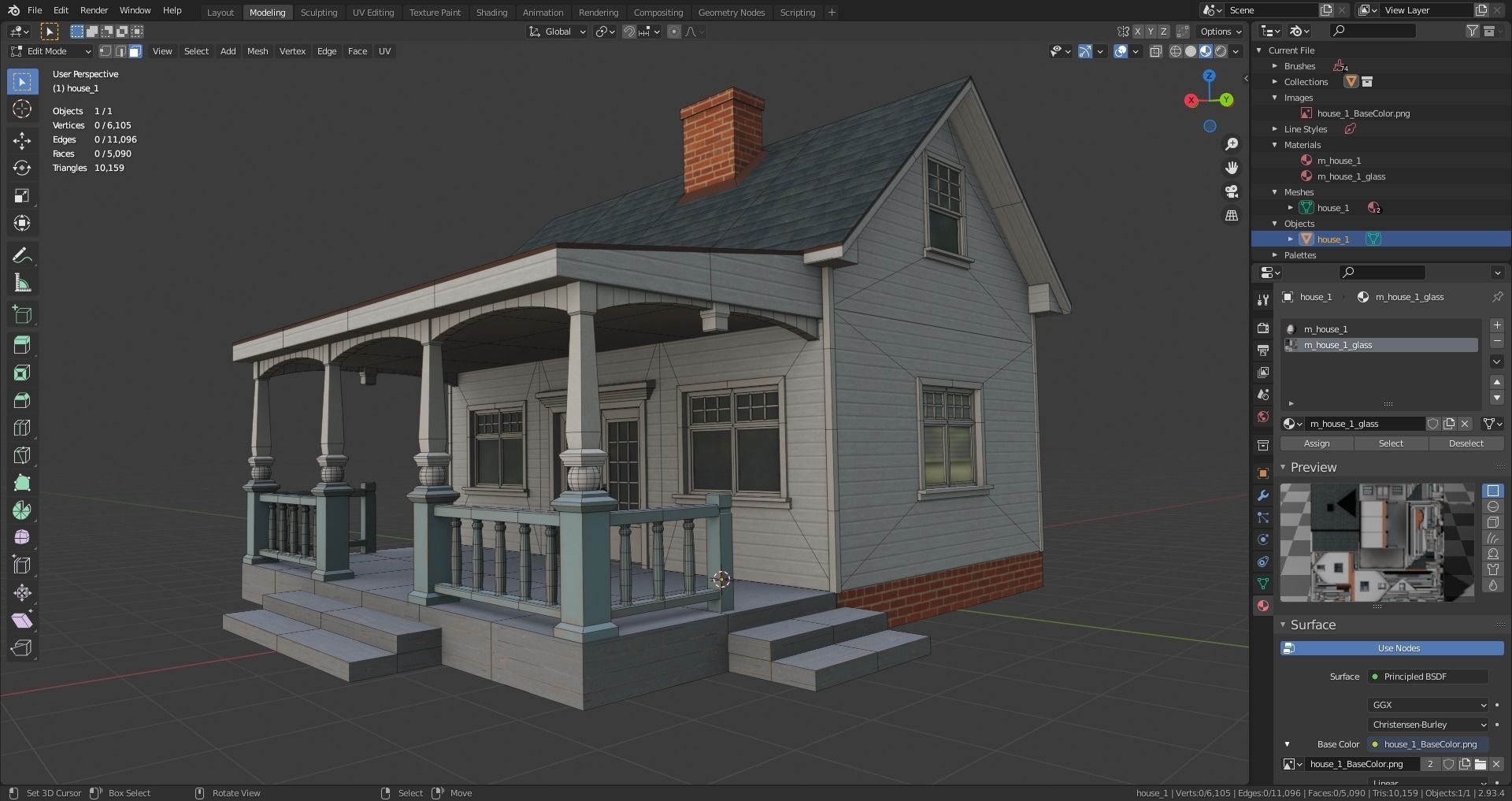Open the Vertex menu
1512x801 pixels.
292,51
